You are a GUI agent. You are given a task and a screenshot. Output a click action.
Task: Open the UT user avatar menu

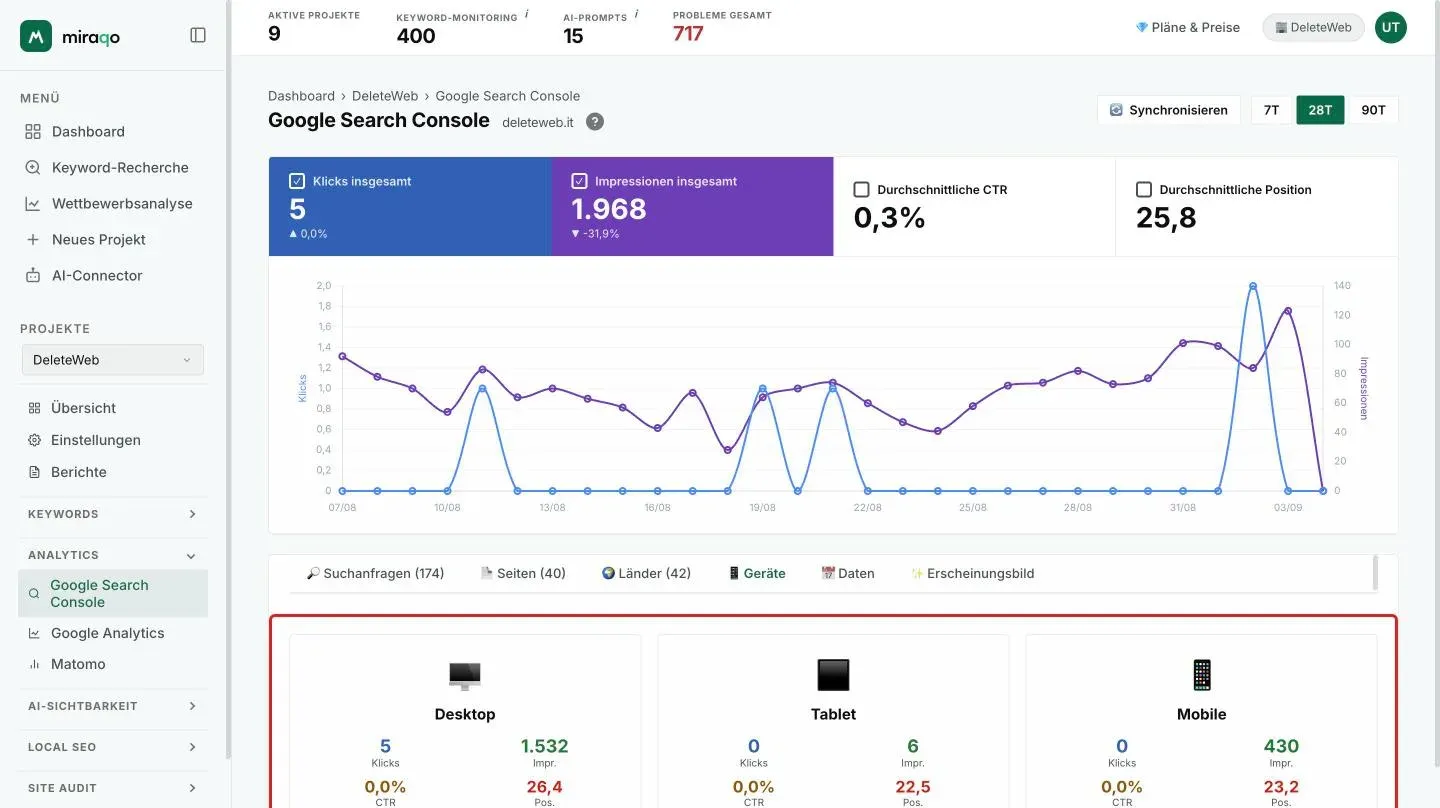pyautogui.click(x=1391, y=28)
